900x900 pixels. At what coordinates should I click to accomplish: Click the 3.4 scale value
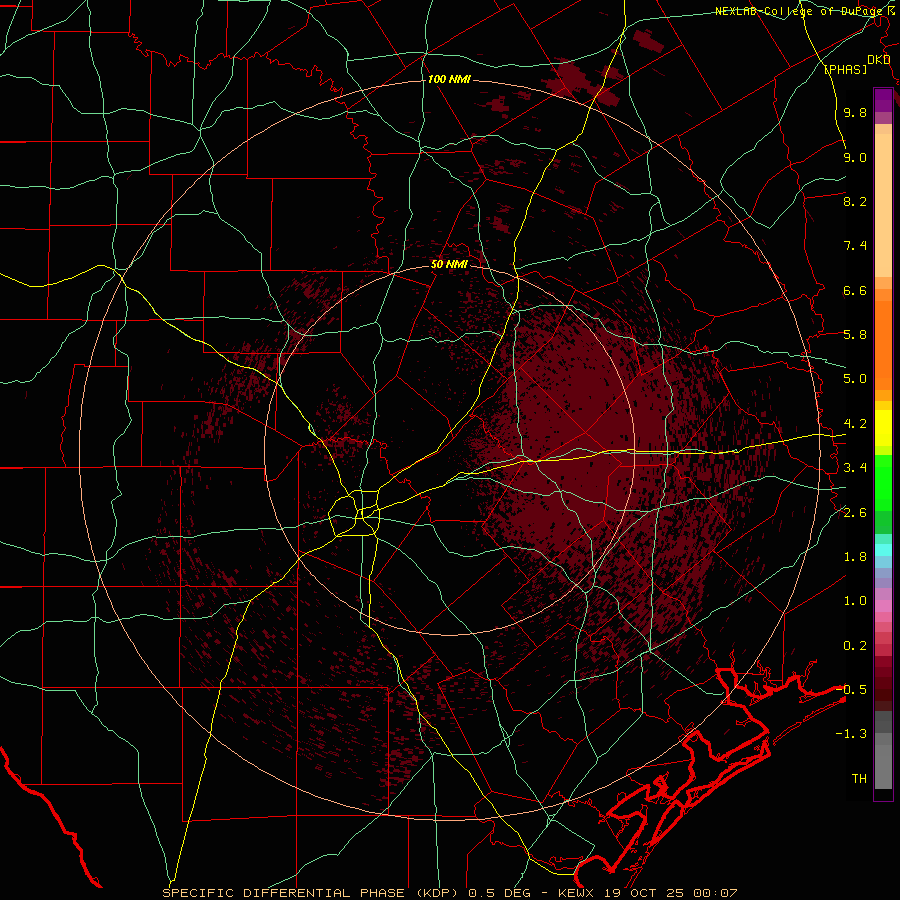(x=855, y=468)
